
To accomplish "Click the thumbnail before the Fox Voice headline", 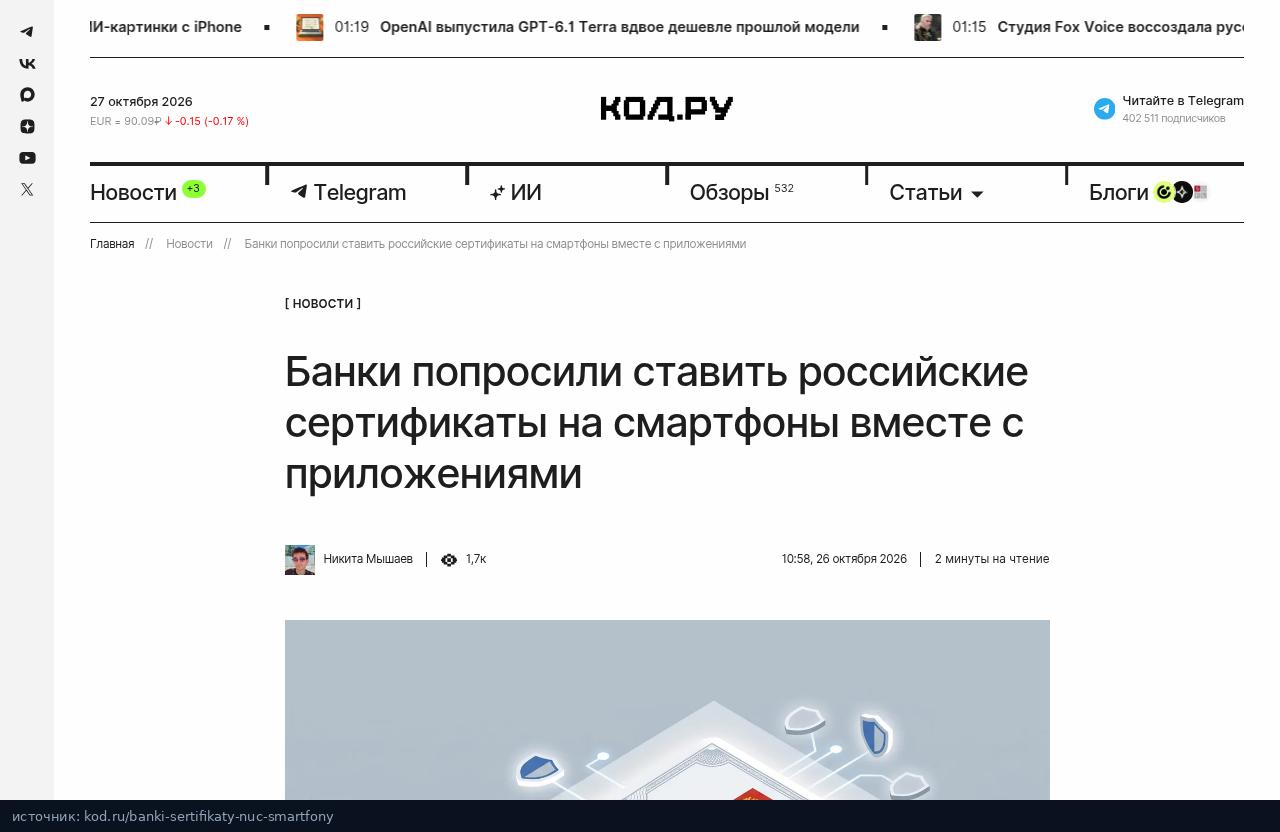I will [x=927, y=28].
